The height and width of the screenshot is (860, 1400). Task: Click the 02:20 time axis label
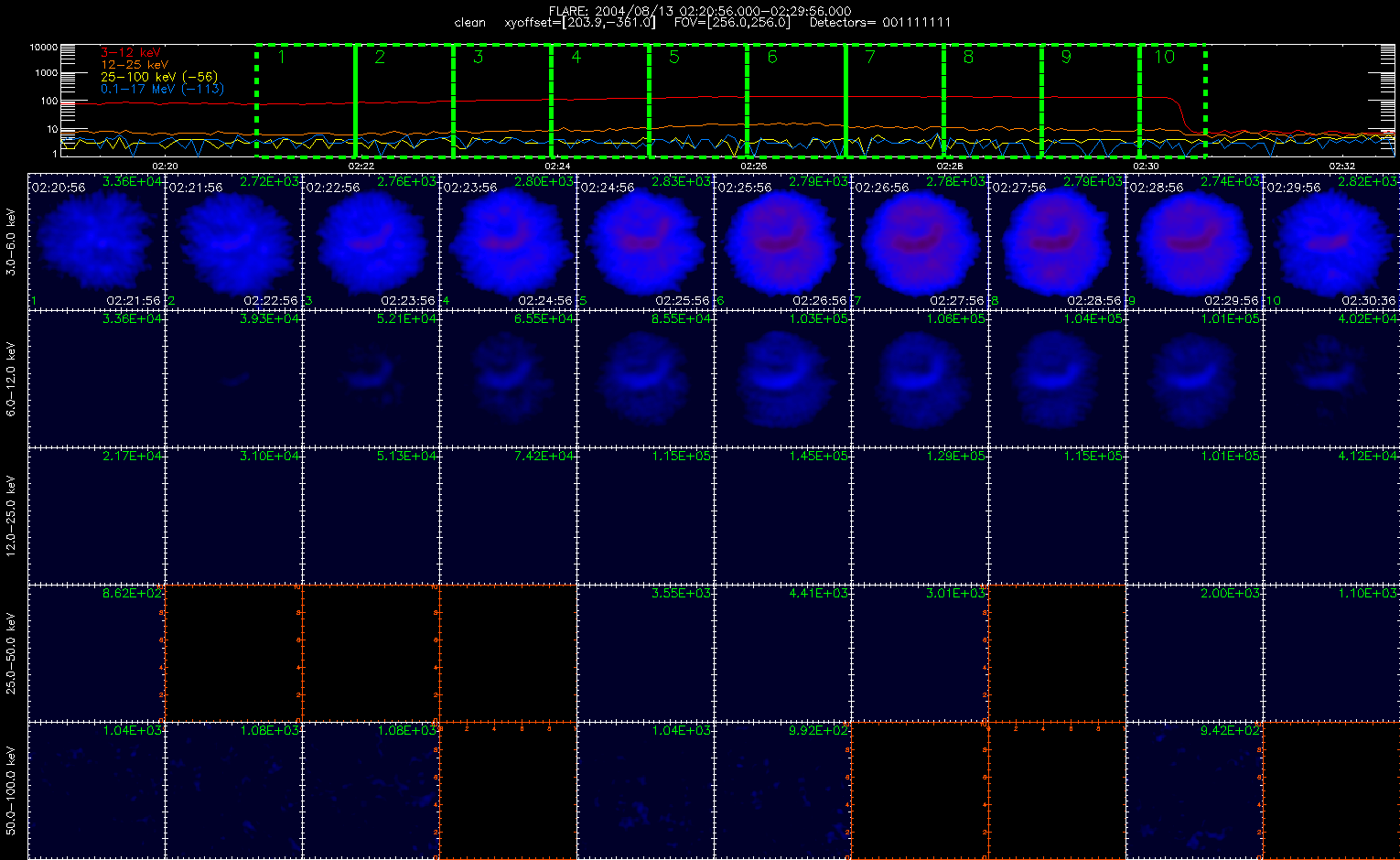[165, 167]
